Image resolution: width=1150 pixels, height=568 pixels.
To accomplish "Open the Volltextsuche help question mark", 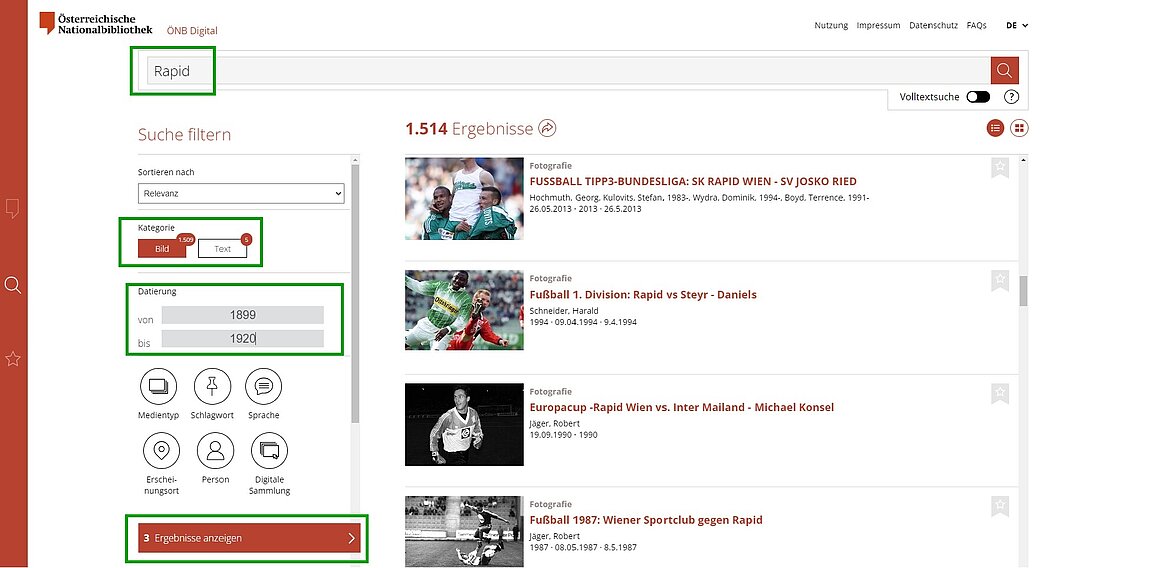I will tap(1011, 97).
